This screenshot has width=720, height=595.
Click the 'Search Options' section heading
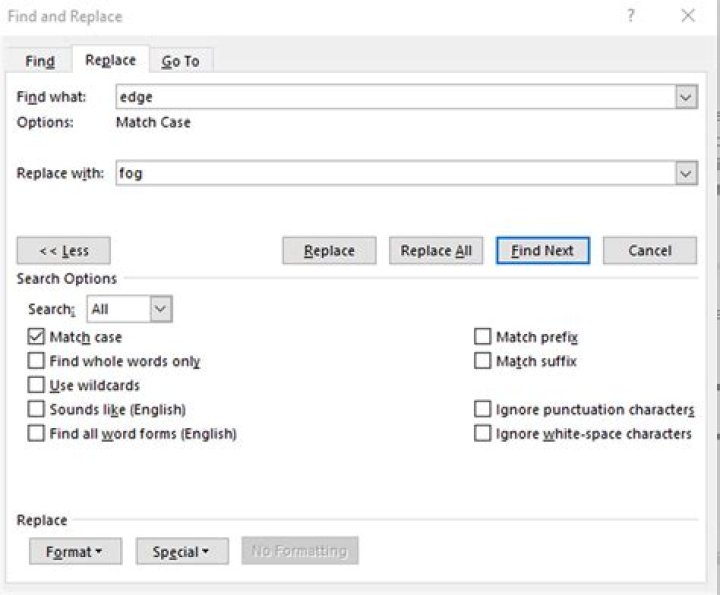click(67, 279)
